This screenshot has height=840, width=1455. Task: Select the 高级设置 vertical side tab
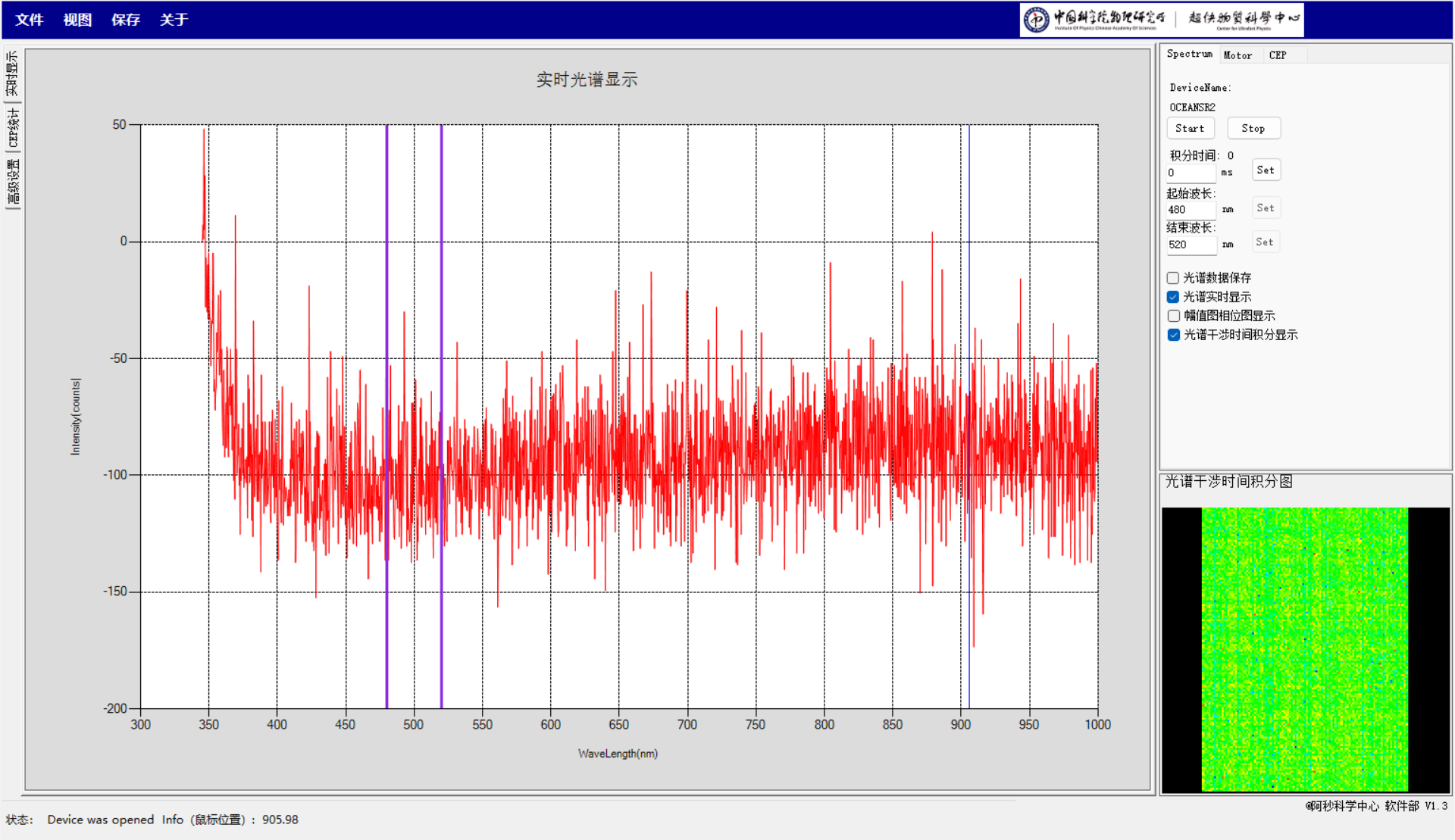tap(12, 182)
